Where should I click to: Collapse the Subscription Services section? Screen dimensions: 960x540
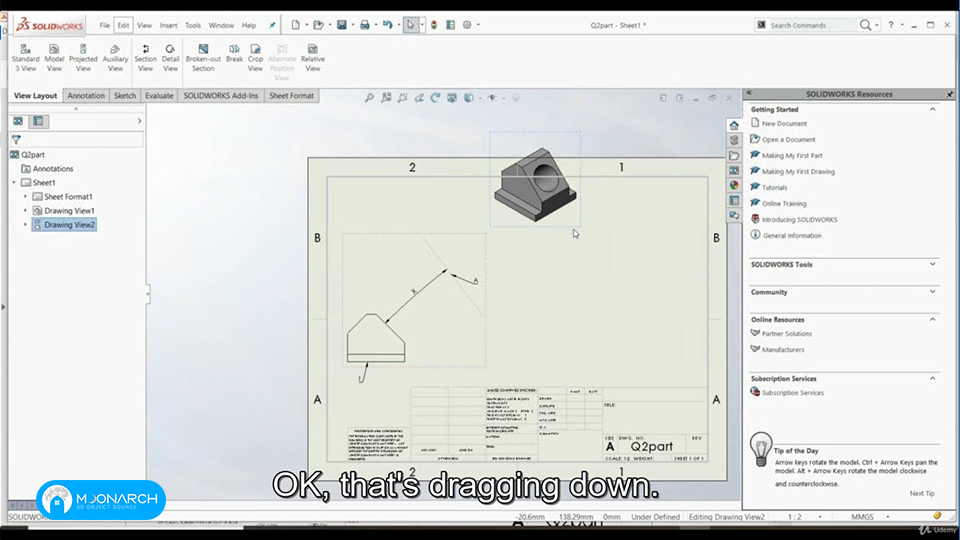click(932, 378)
